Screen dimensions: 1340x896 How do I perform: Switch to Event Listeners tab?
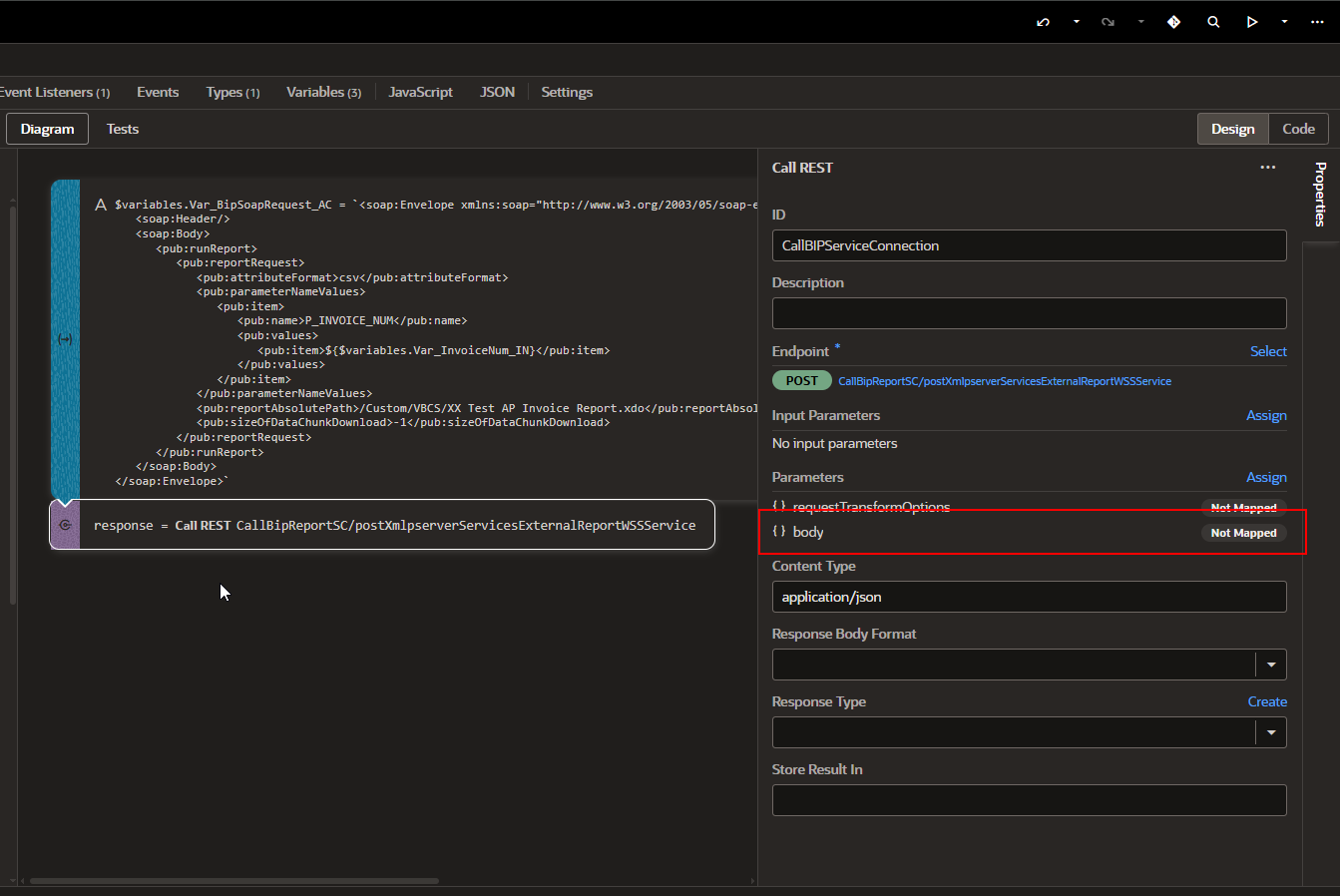coord(55,92)
